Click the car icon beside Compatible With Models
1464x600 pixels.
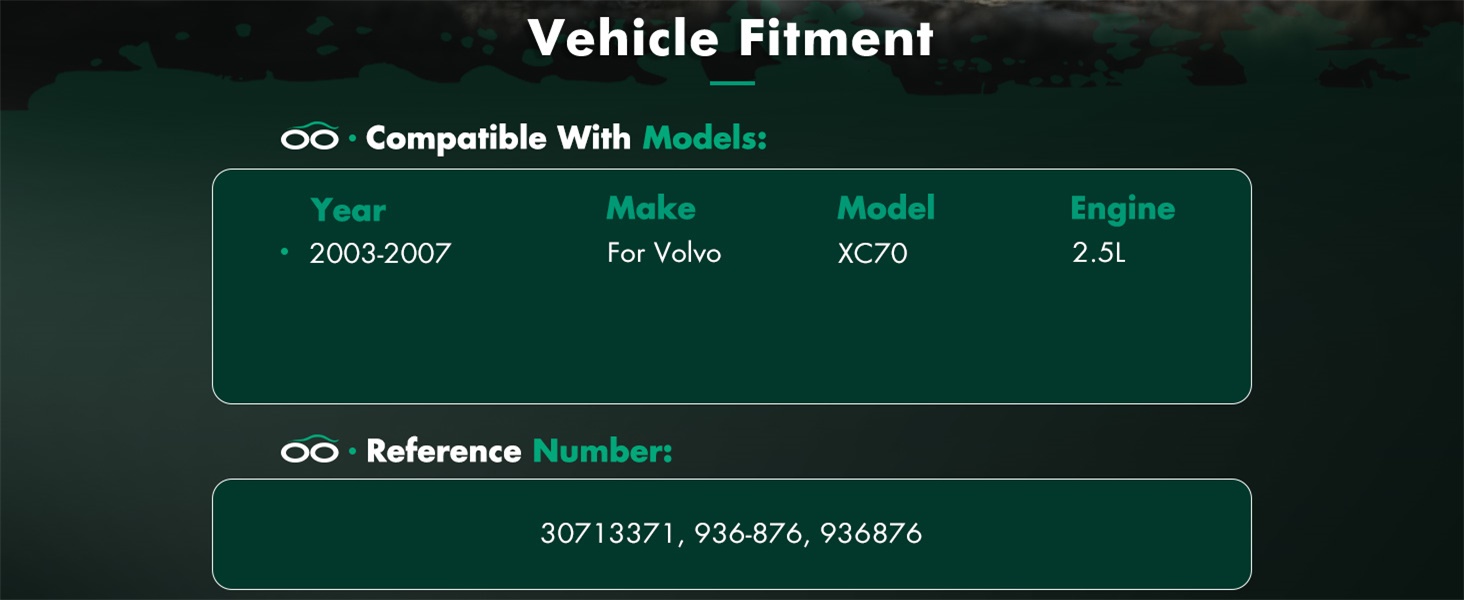(x=310, y=137)
